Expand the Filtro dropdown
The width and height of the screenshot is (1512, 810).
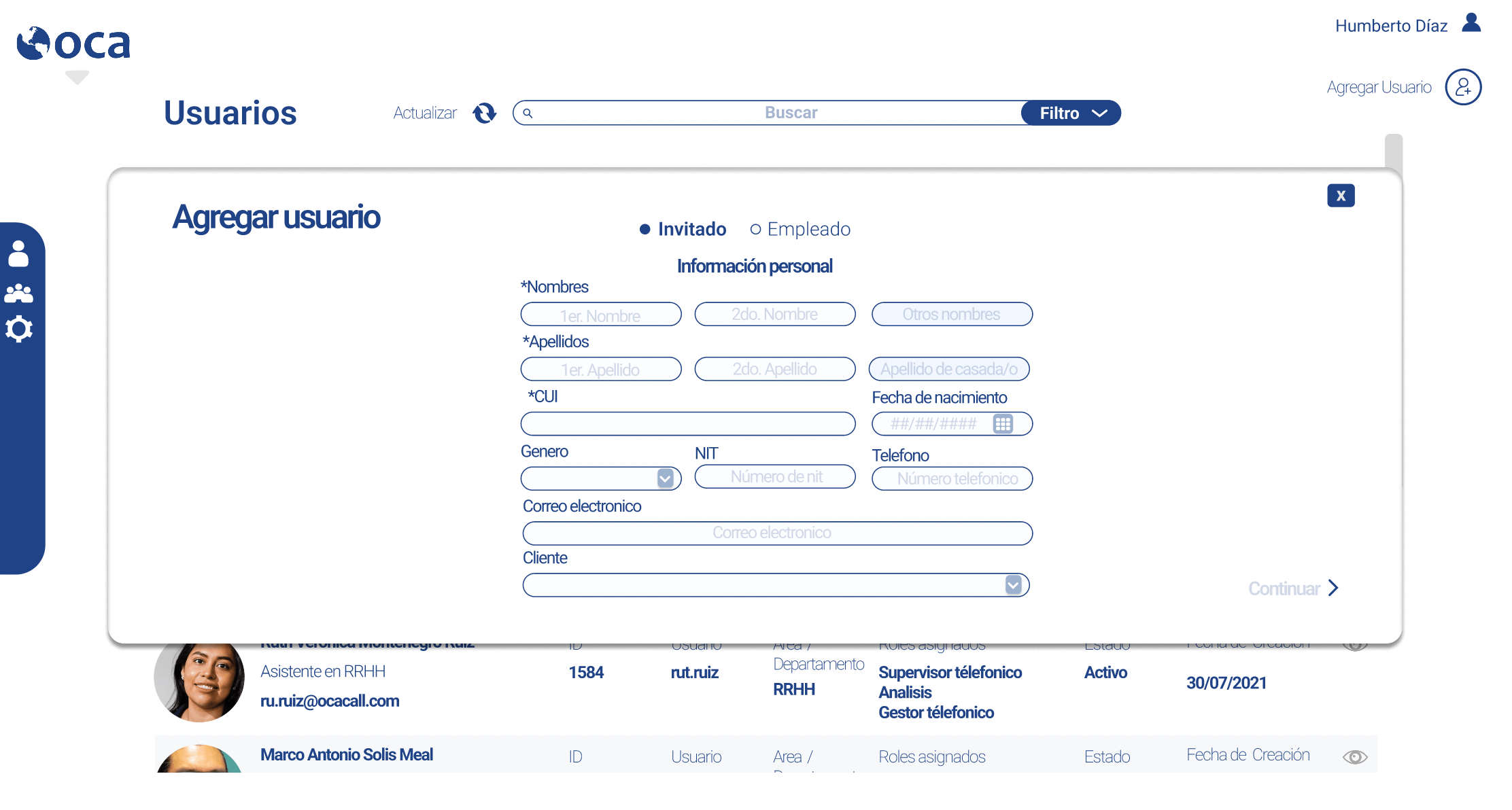click(x=1071, y=113)
